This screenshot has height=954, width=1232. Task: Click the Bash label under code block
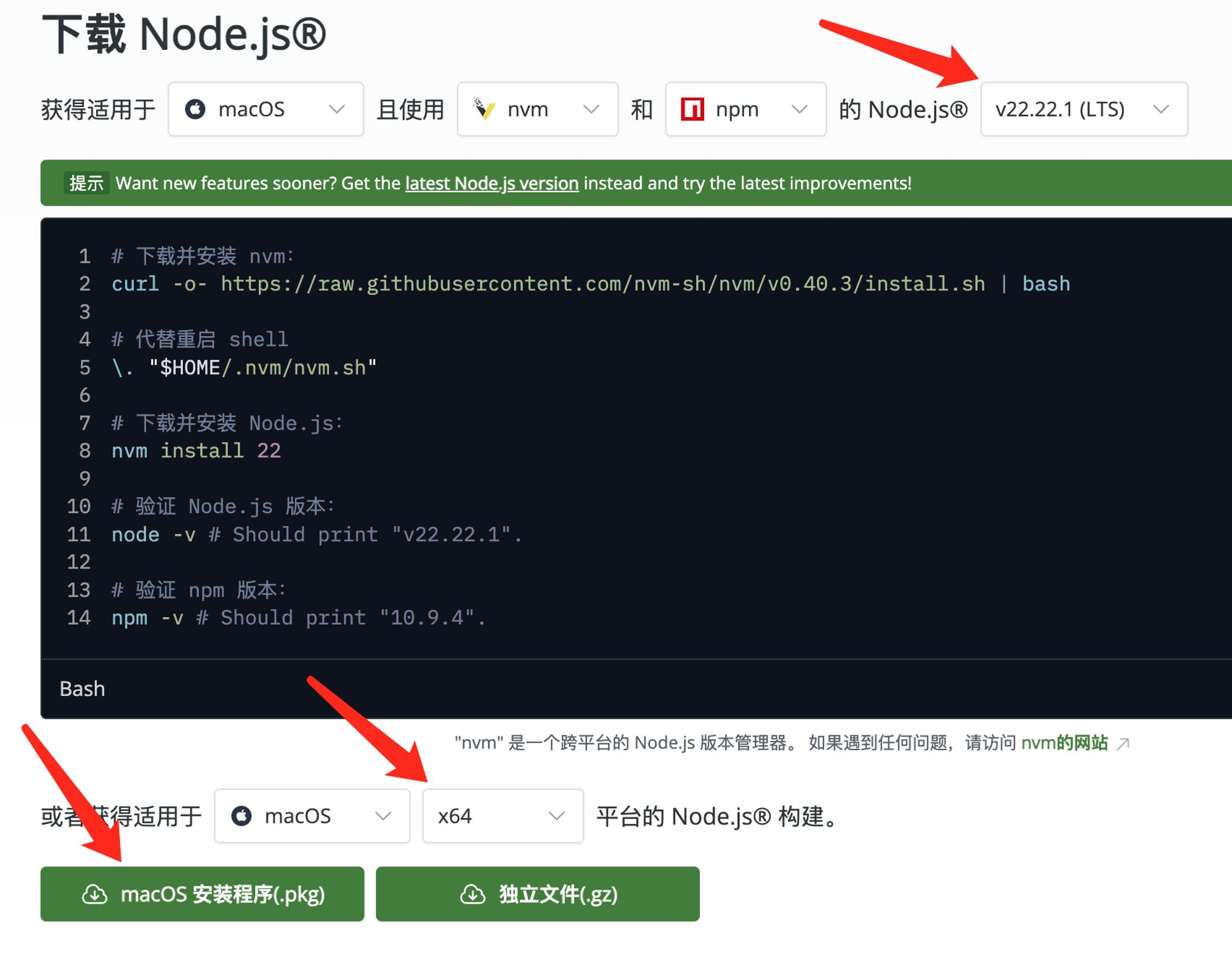[x=82, y=689]
